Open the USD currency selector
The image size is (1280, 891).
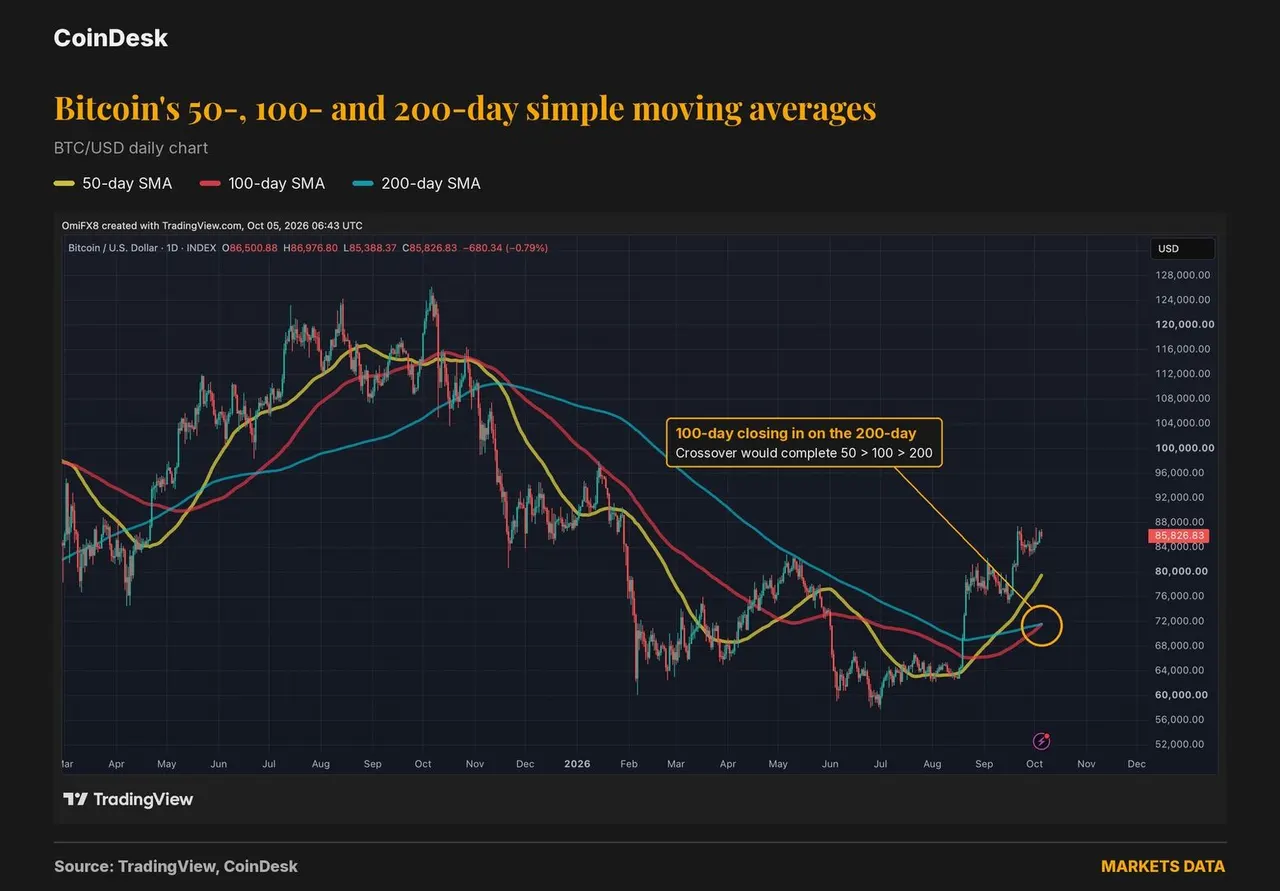(1184, 249)
